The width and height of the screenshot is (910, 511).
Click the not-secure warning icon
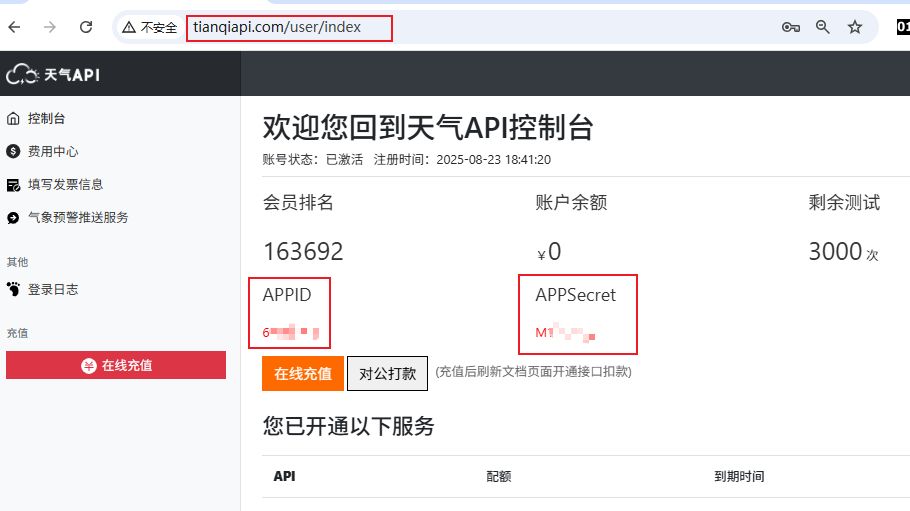click(x=129, y=28)
